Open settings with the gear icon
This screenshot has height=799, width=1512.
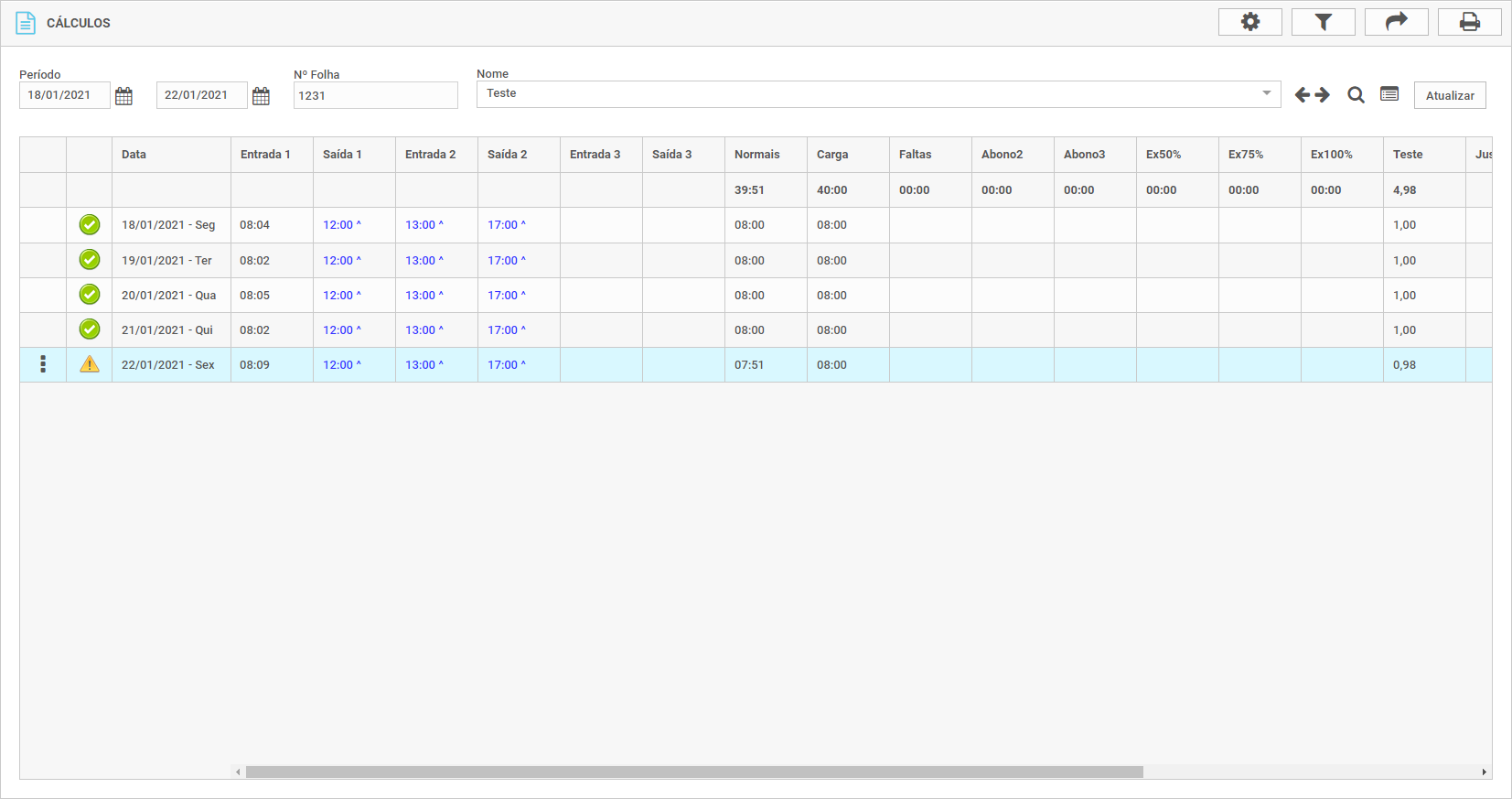pyautogui.click(x=1249, y=22)
